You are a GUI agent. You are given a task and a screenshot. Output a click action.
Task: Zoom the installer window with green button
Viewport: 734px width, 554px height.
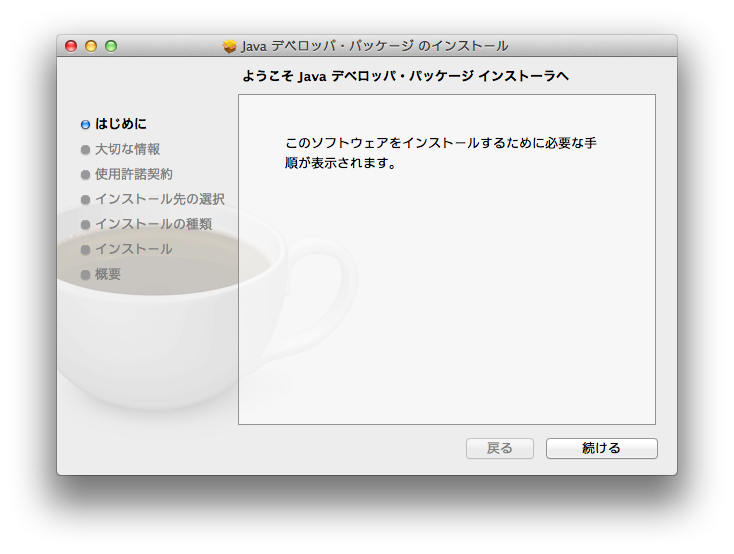click(x=111, y=46)
